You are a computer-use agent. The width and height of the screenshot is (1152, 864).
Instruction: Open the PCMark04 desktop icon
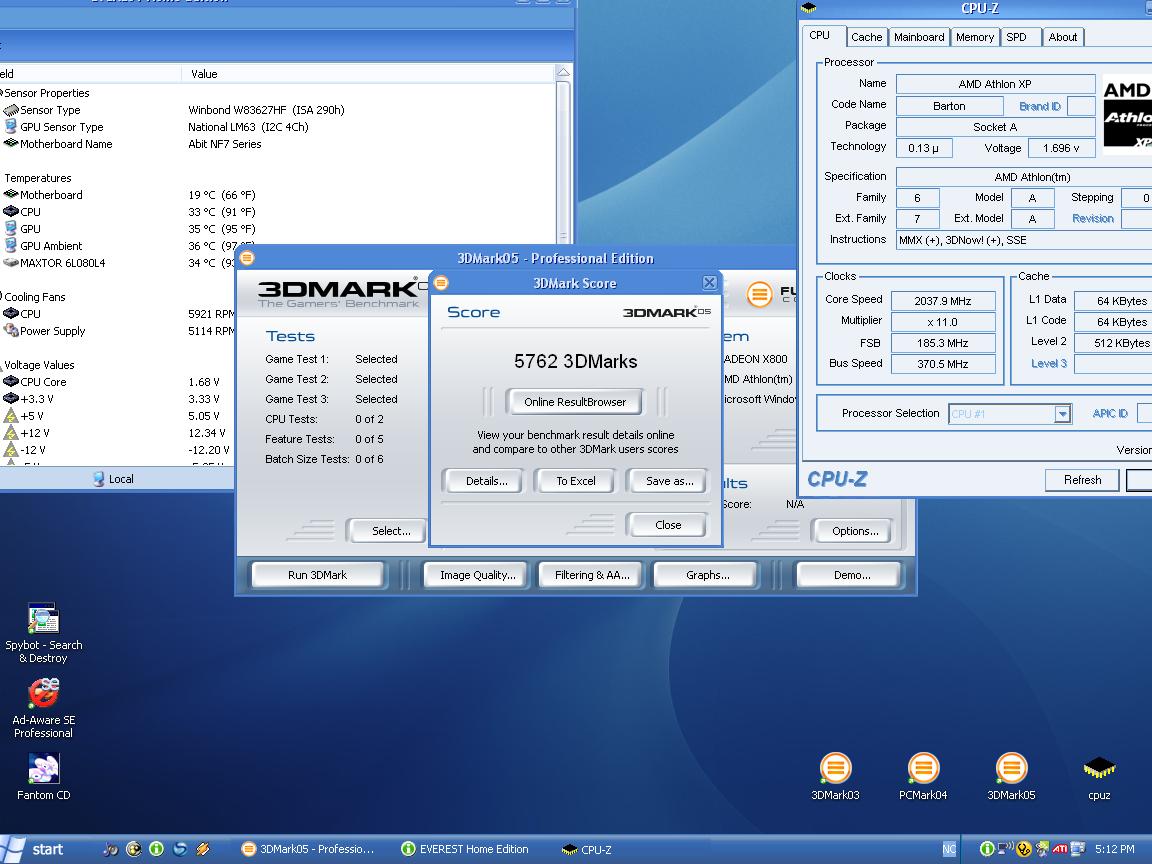(923, 768)
